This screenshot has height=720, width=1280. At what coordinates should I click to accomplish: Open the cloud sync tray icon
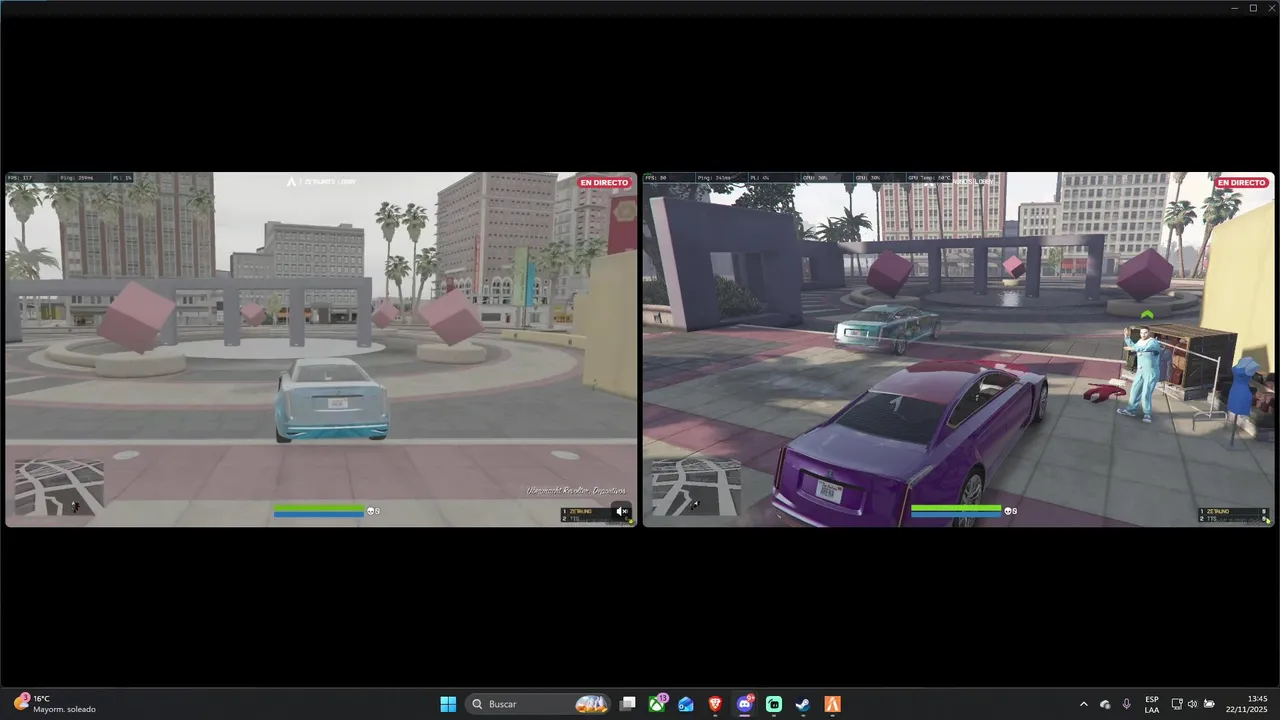(1105, 704)
